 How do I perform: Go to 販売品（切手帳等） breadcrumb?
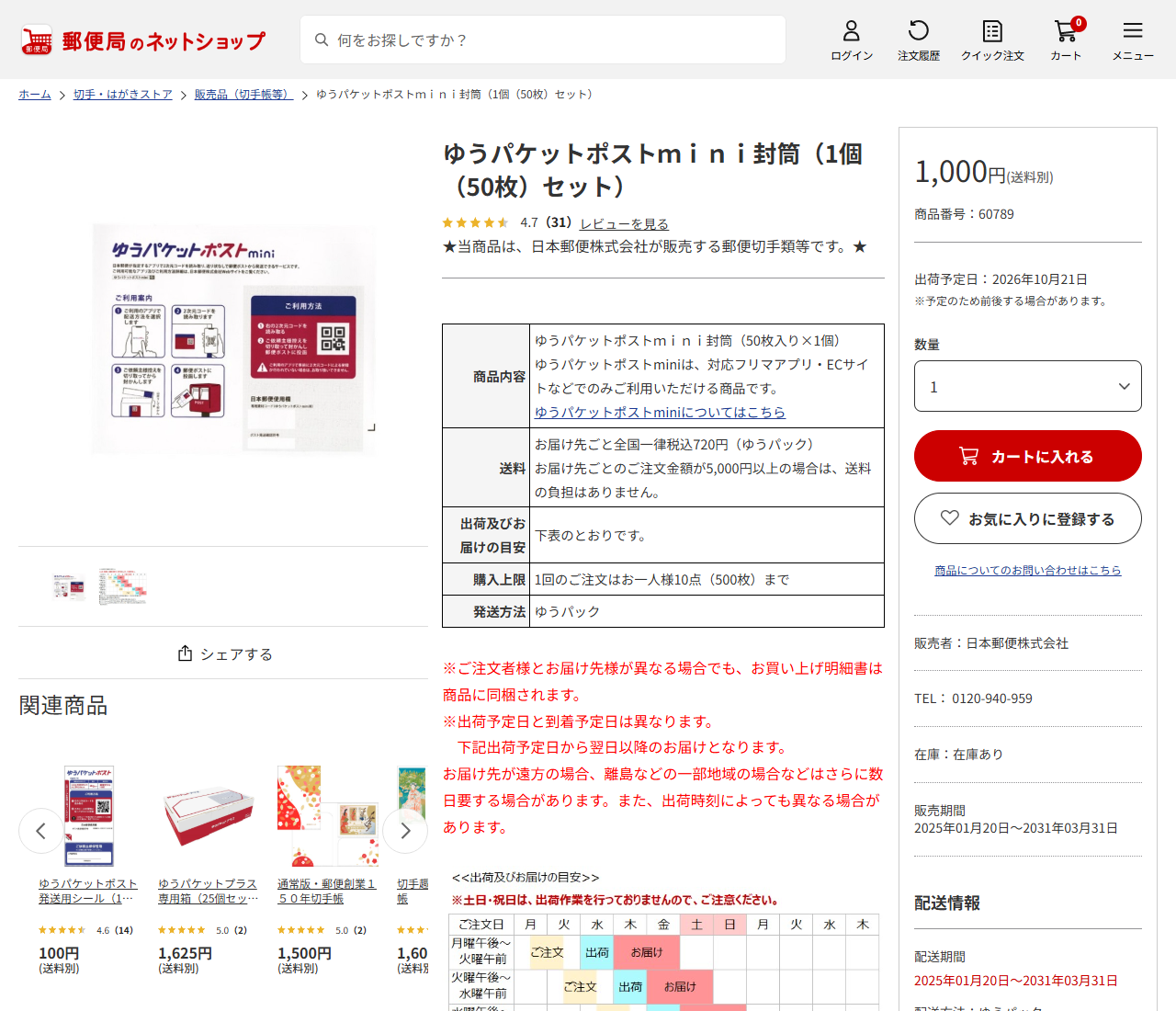[244, 95]
